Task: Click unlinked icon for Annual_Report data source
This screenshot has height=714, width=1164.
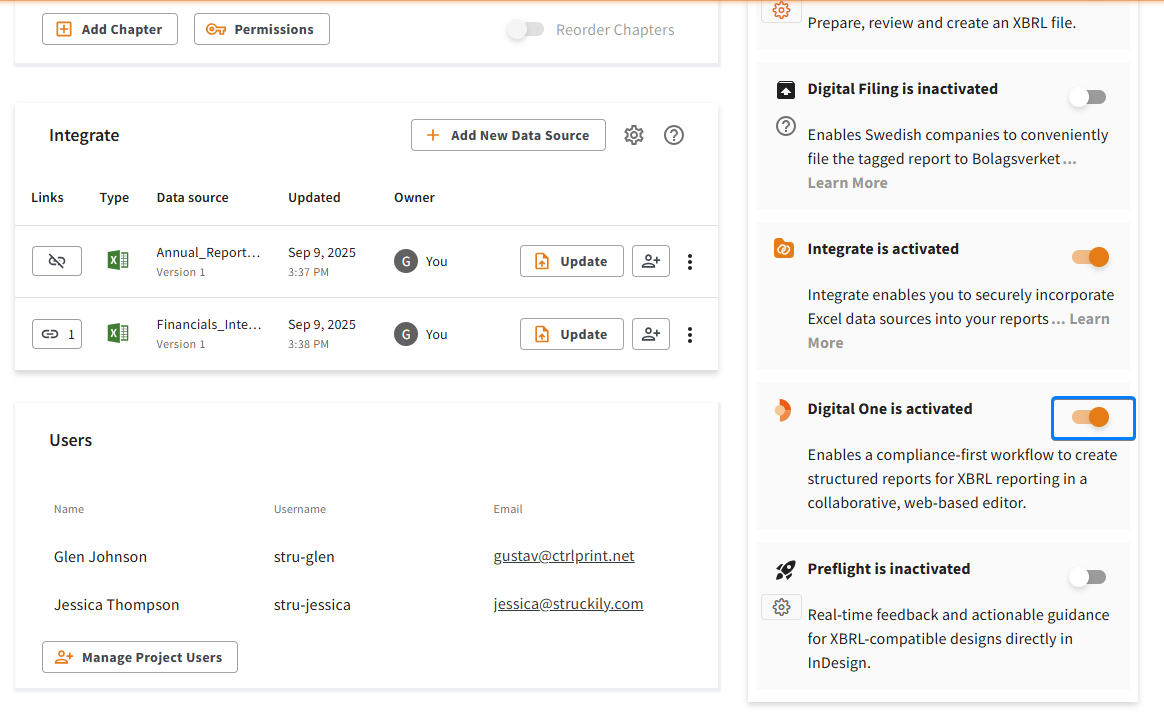Action: (x=57, y=261)
